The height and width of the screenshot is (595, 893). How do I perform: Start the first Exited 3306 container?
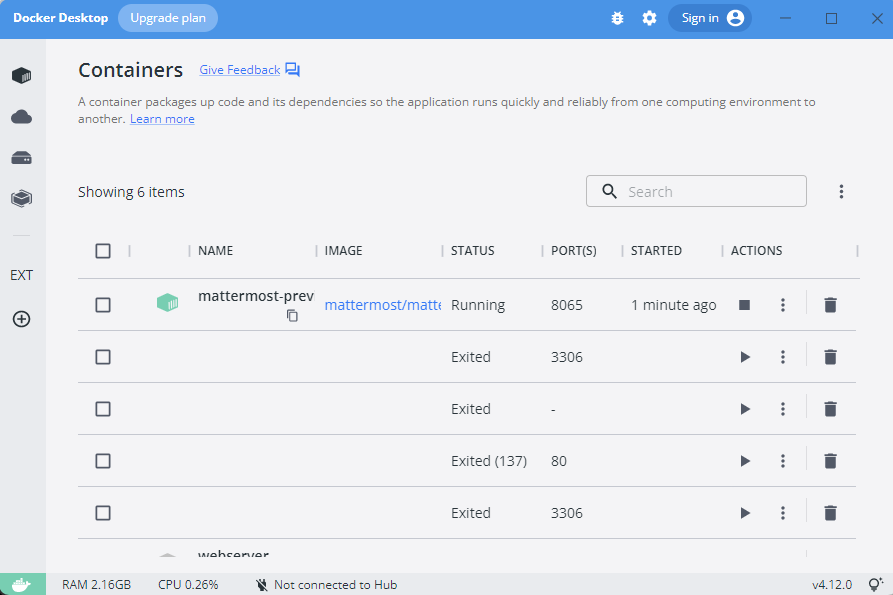[745, 357]
